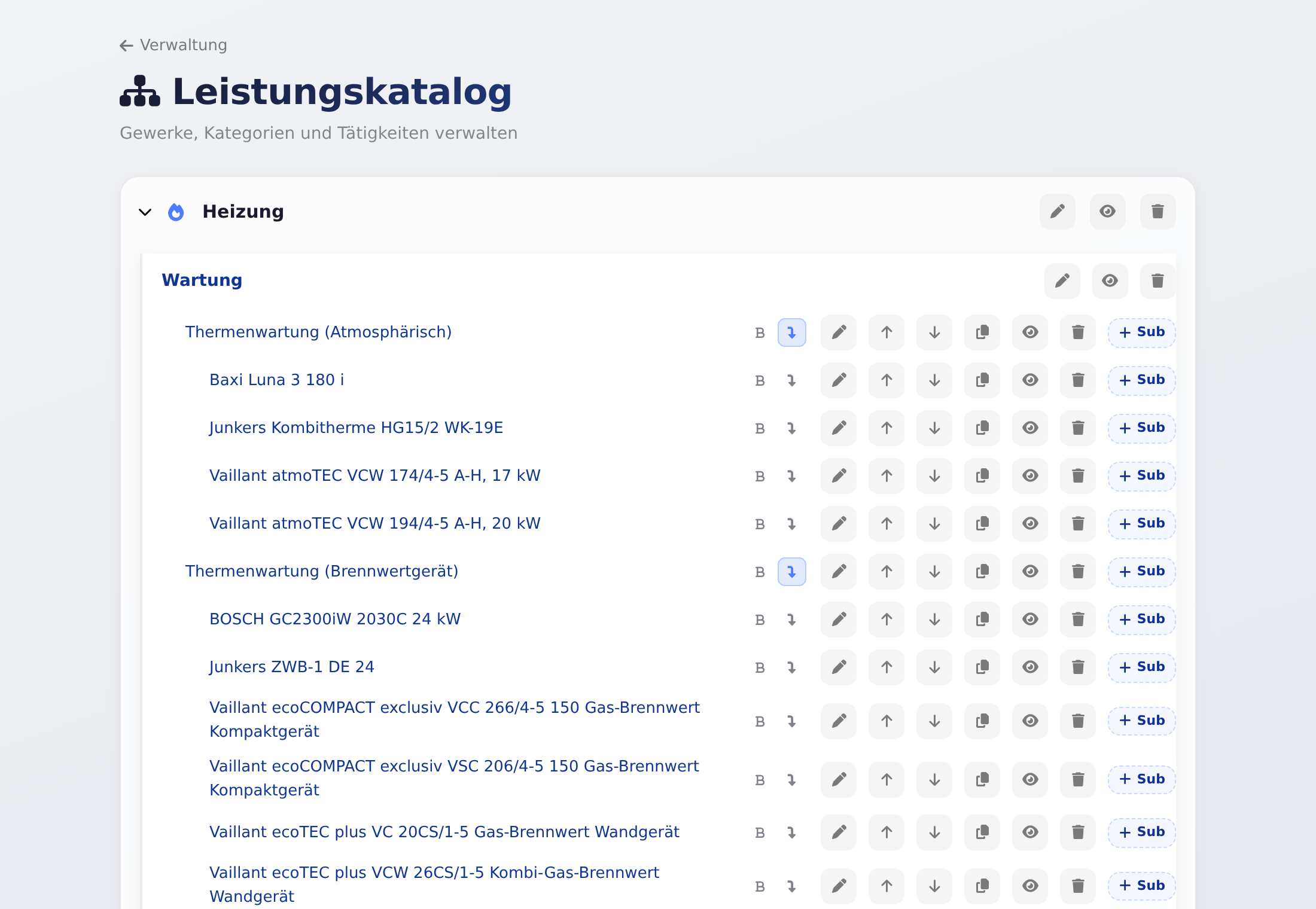Open Vaillant atmoTEC VCW 194/4-5 A-H, 20 kW
This screenshot has width=1316, height=909.
pos(375,524)
